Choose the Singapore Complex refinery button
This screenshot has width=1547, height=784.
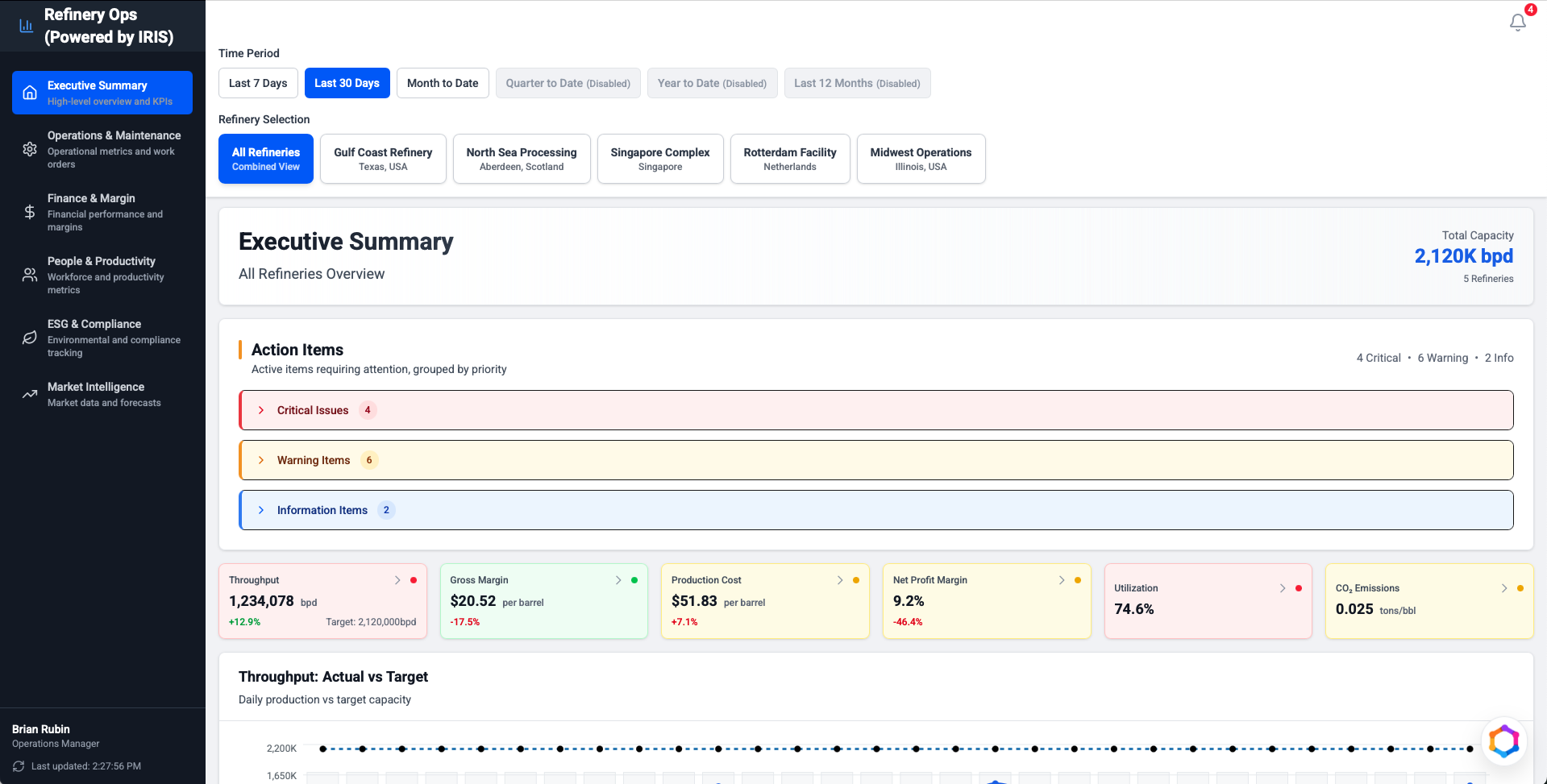pos(660,159)
